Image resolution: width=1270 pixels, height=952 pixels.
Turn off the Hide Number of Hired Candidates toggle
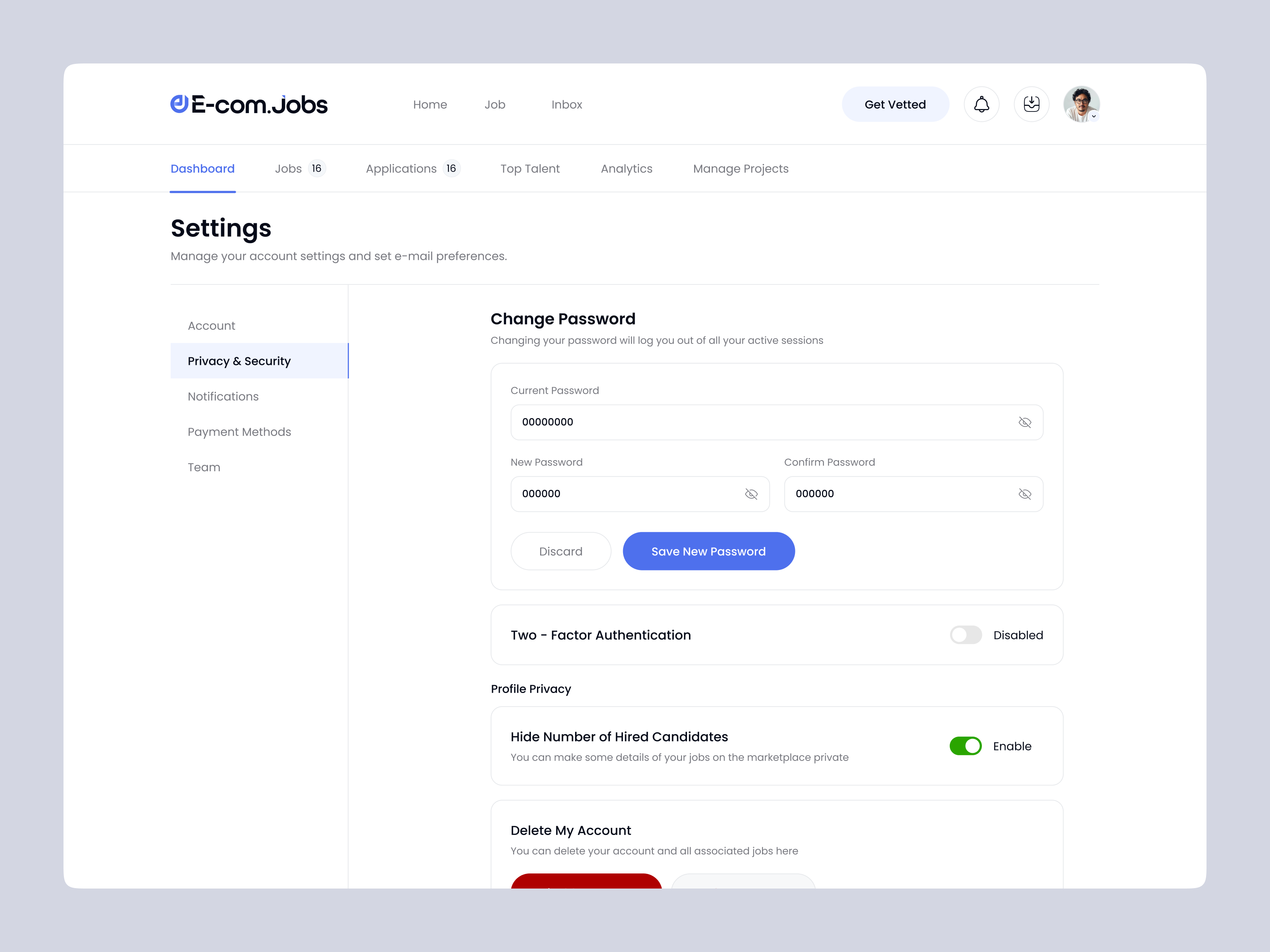point(966,746)
